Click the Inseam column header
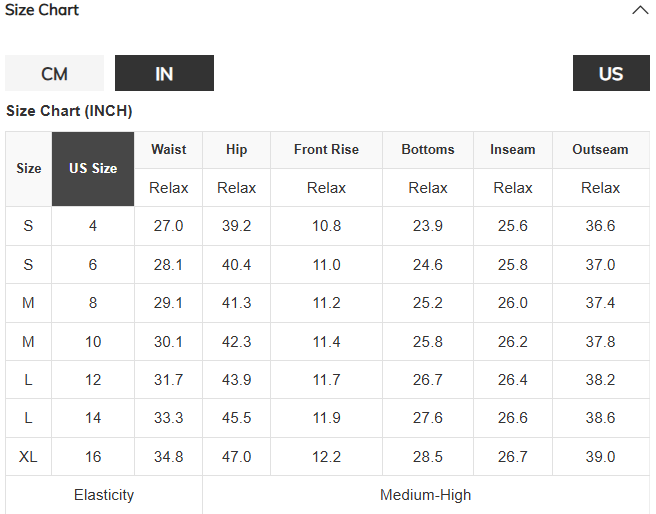Image resolution: width=656 pixels, height=514 pixels. pos(512,150)
